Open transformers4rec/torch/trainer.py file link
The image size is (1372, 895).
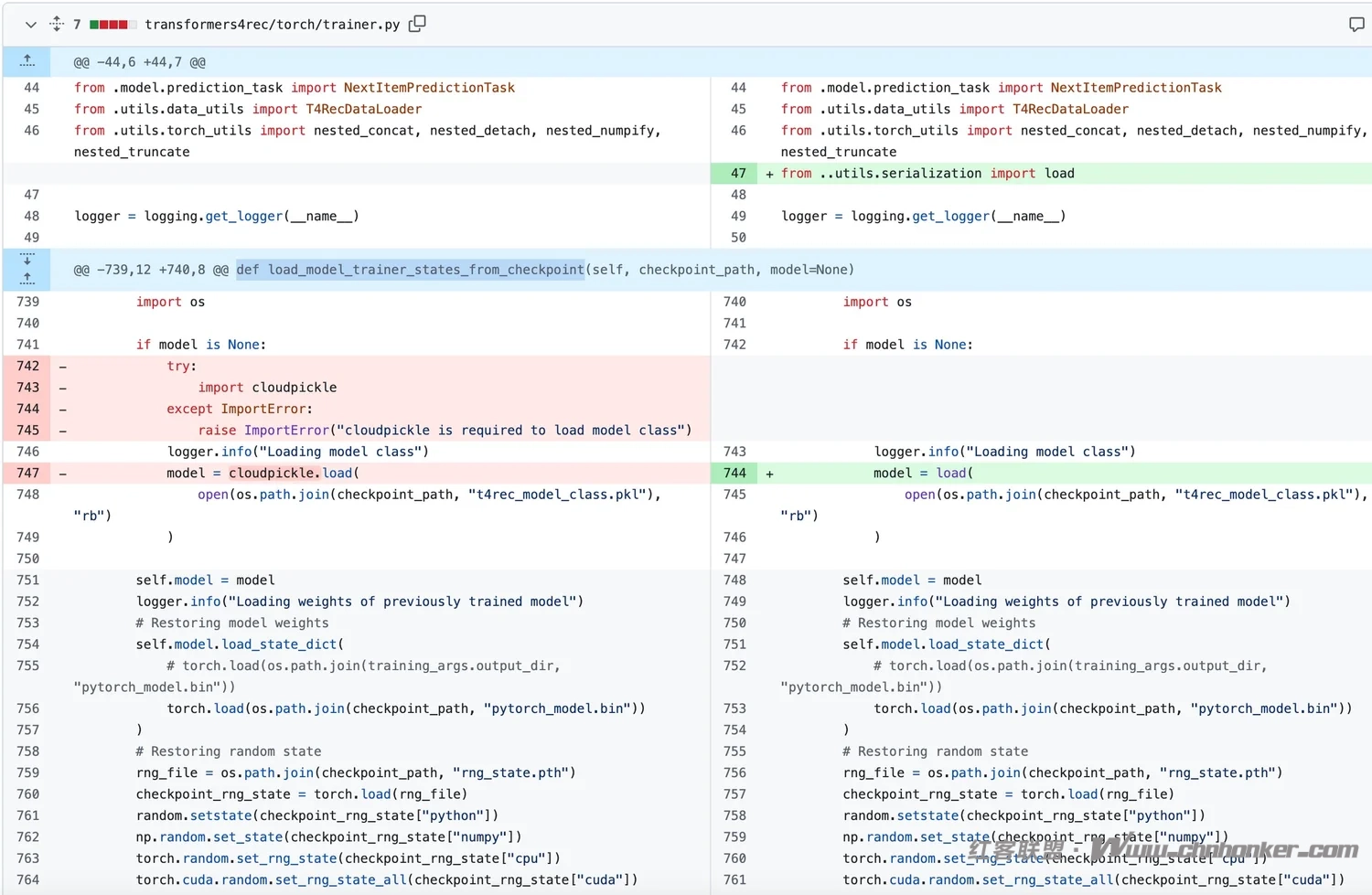click(272, 25)
